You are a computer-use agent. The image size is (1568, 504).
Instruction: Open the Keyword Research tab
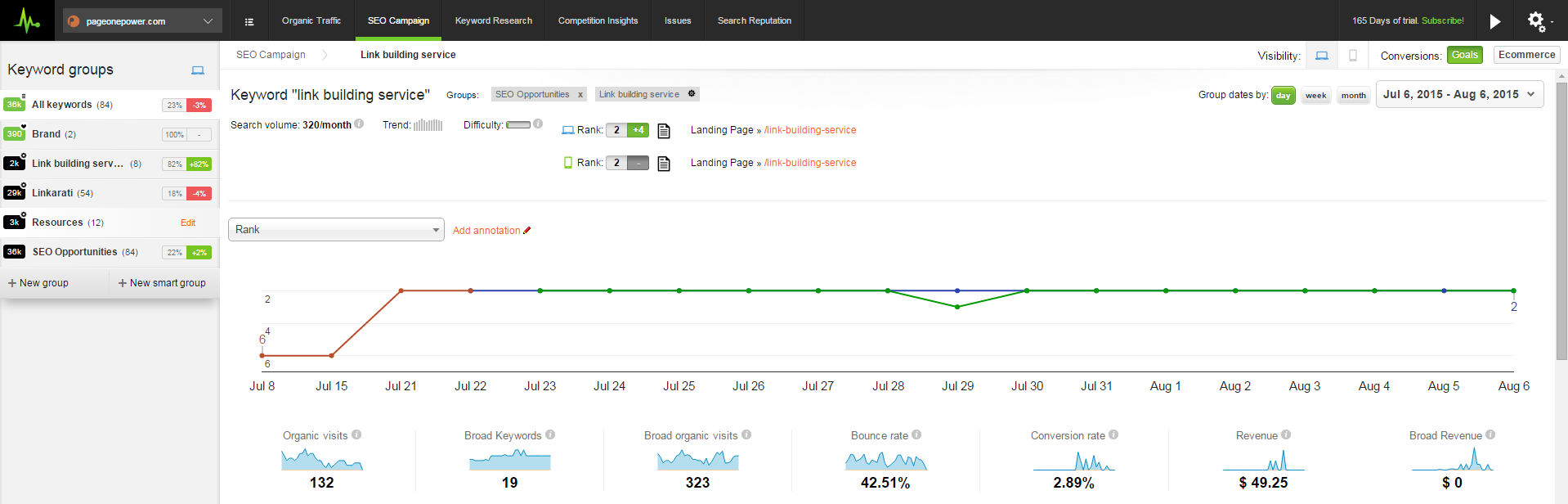click(x=493, y=21)
